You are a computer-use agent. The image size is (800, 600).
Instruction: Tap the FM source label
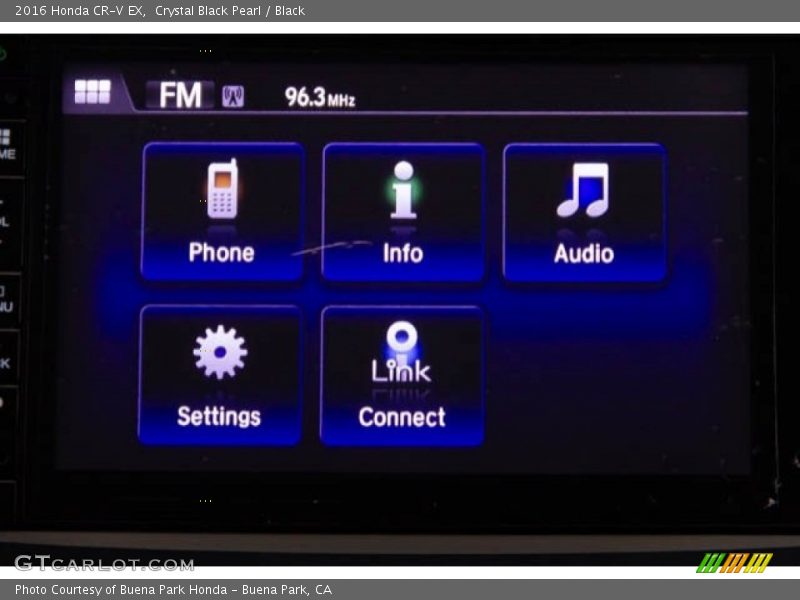click(x=181, y=95)
